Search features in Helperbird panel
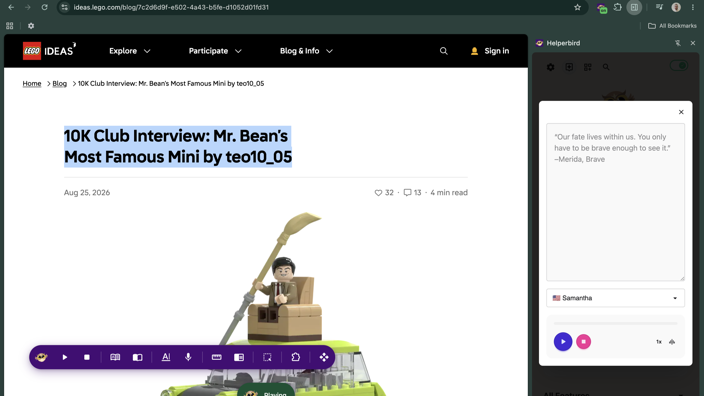The image size is (704, 396). click(x=606, y=67)
